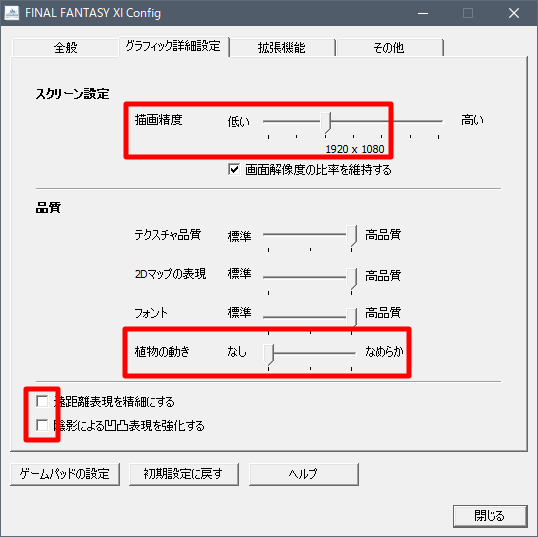
Task: Switch to the 全般 tab
Action: coord(65,47)
